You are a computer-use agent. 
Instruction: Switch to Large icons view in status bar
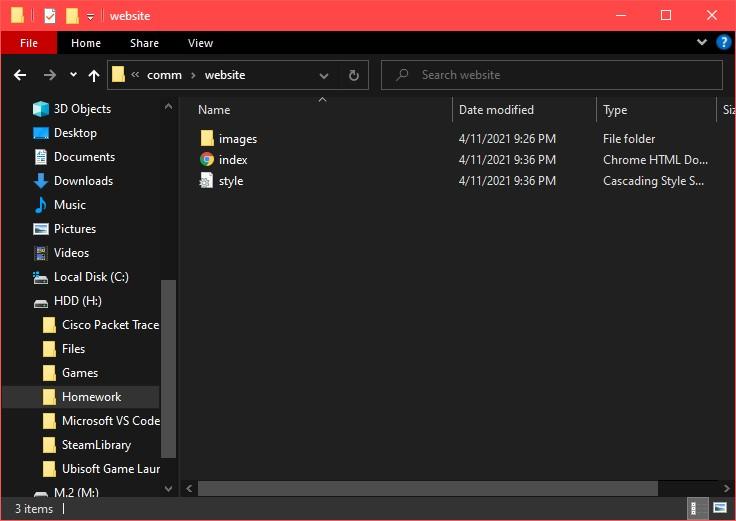click(x=720, y=508)
